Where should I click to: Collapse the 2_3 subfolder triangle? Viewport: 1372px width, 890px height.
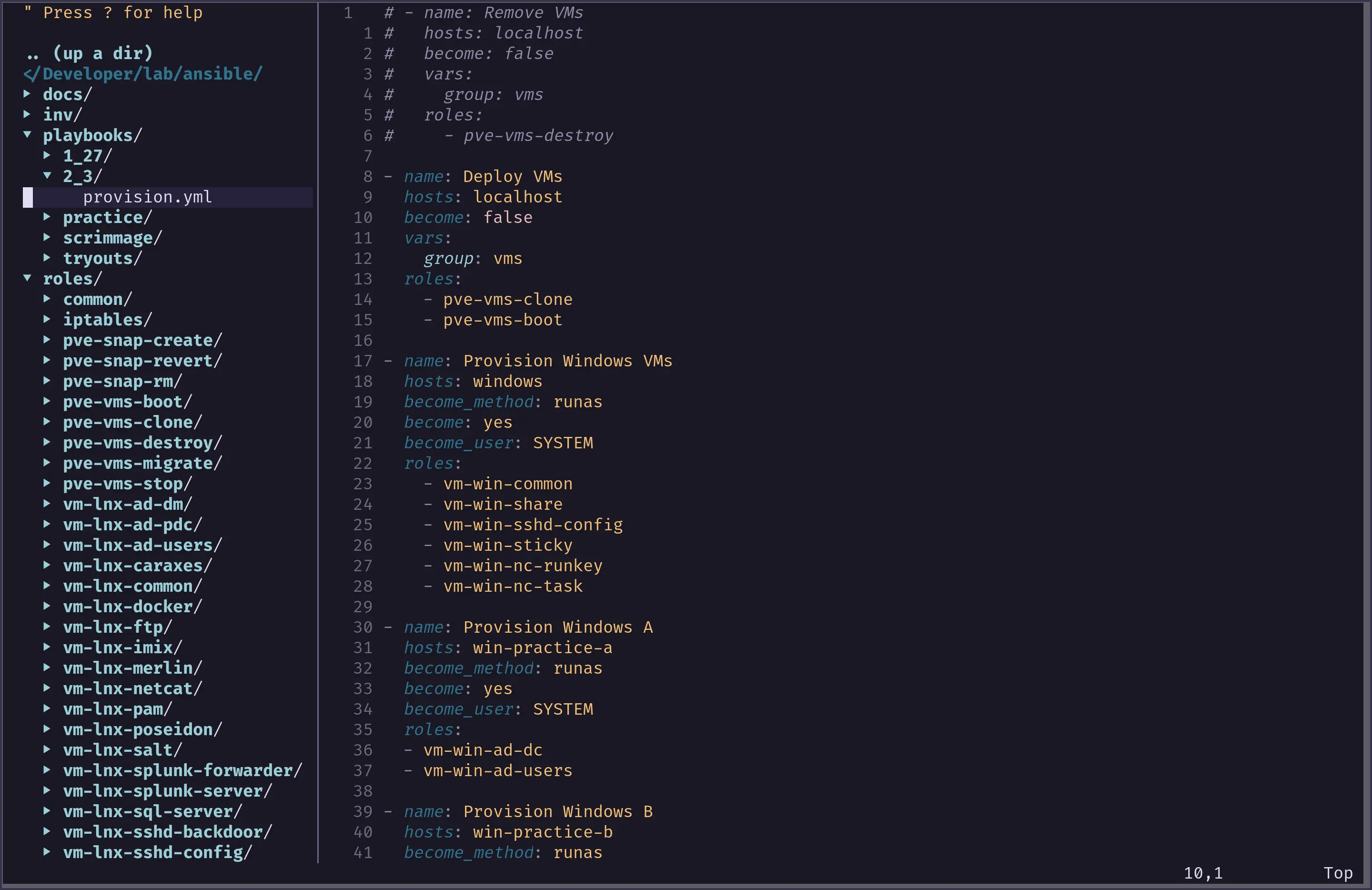47,175
